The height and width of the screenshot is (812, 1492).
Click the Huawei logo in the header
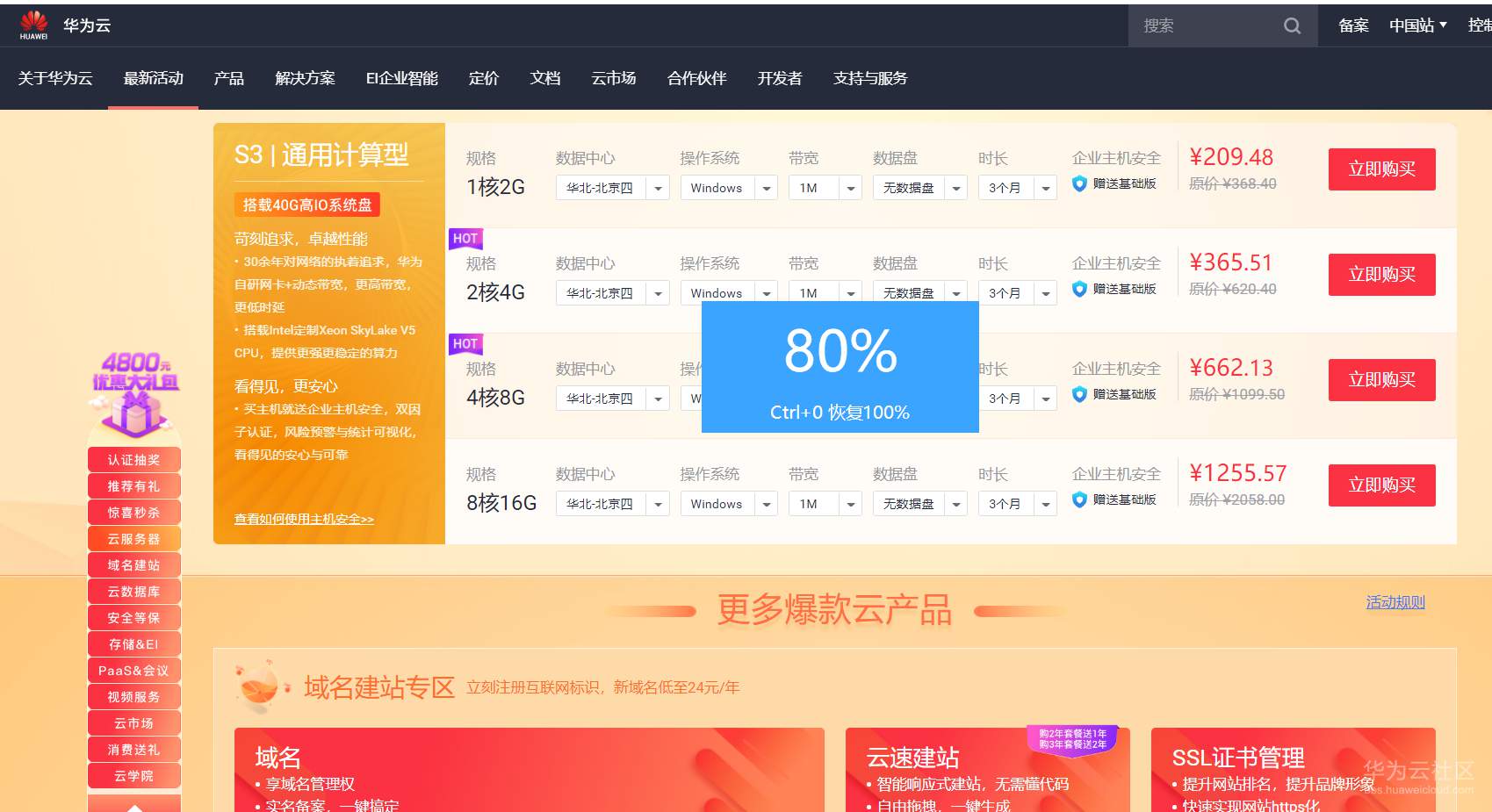click(x=33, y=25)
